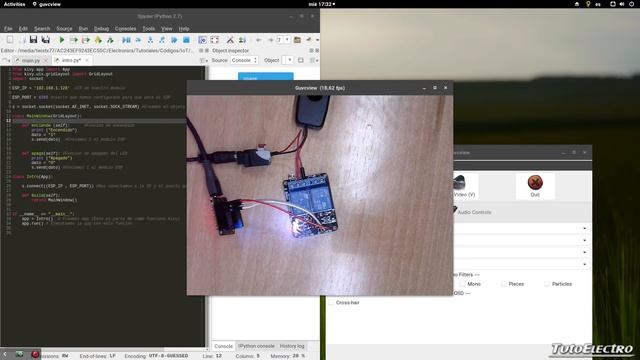
Task: Open the View menu in Spyder
Action: click(167, 29)
